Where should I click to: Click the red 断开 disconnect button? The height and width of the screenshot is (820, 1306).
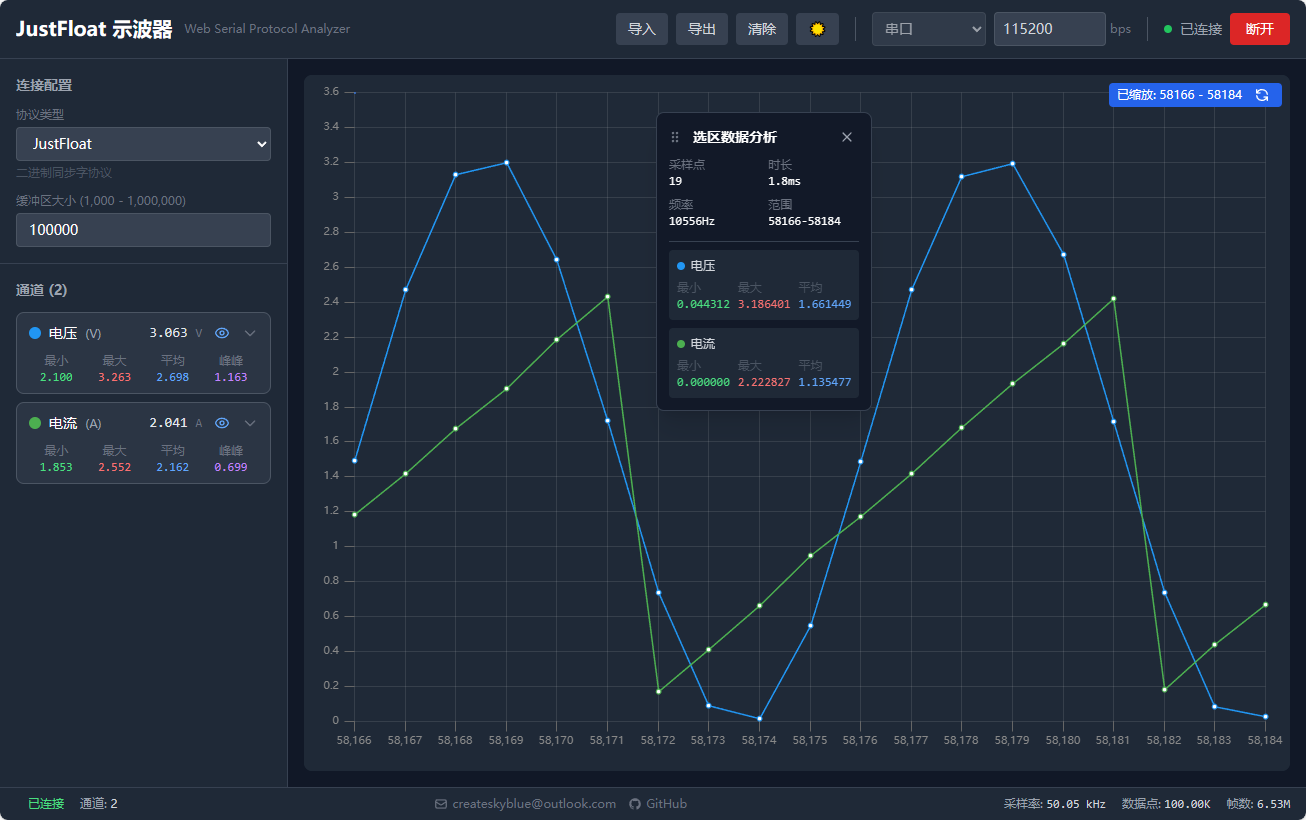coord(1259,29)
